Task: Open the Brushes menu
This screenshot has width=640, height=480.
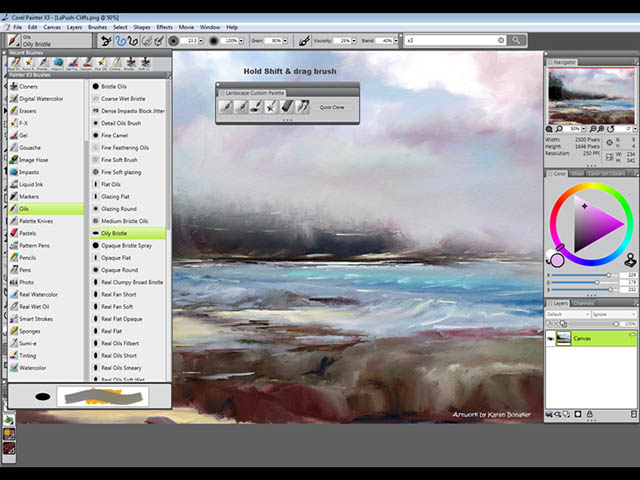Action: 98,27
